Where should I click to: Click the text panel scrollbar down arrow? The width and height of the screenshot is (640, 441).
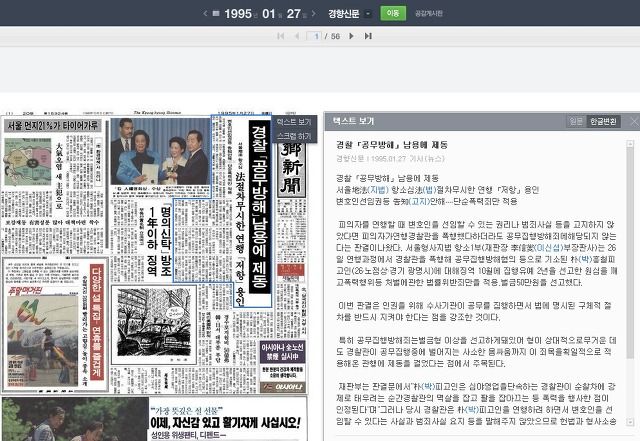tap(630, 421)
